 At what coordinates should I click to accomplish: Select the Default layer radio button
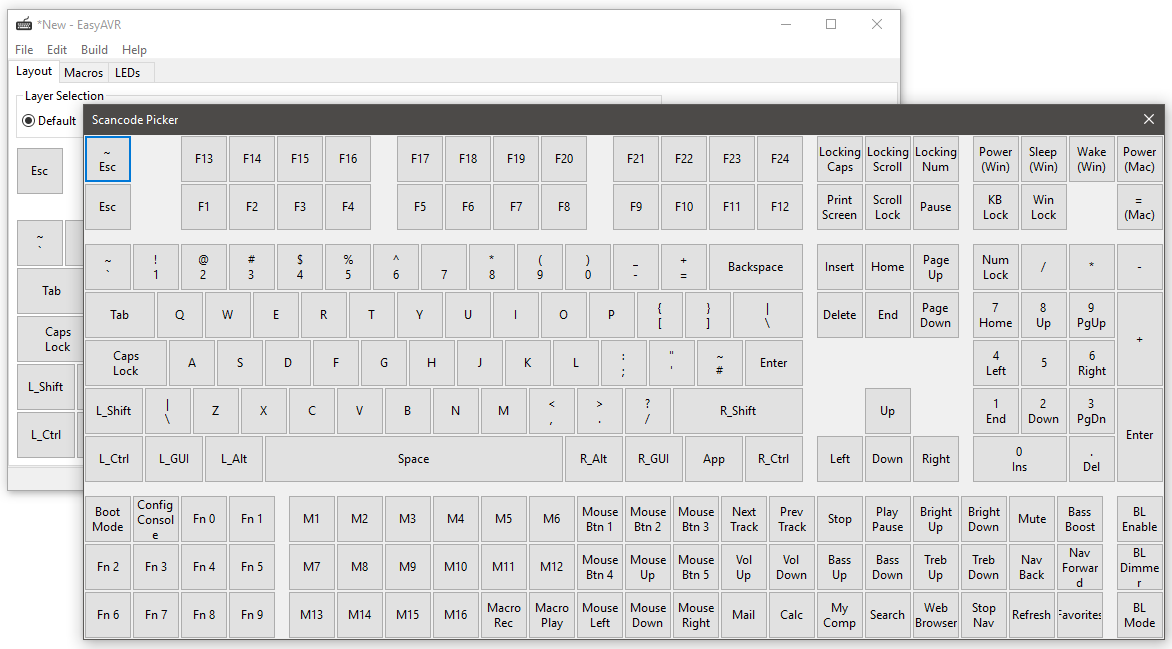tap(29, 121)
